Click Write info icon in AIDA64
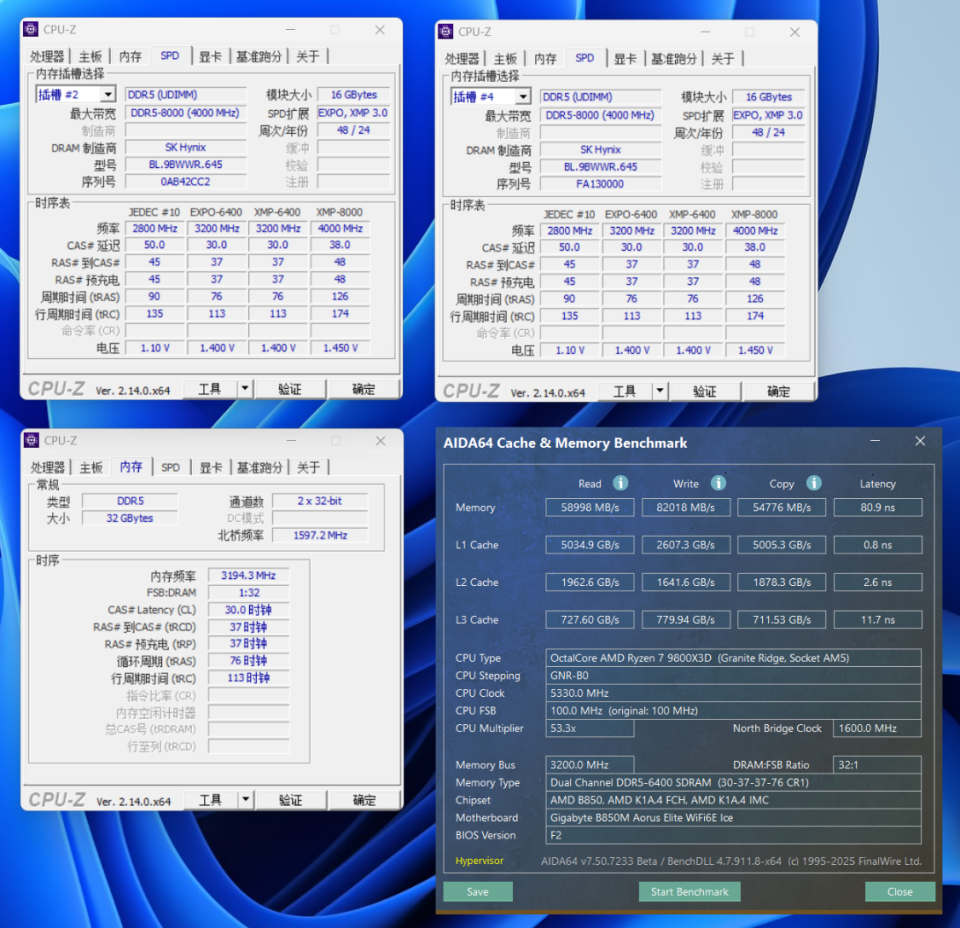This screenshot has height=928, width=960. (718, 483)
